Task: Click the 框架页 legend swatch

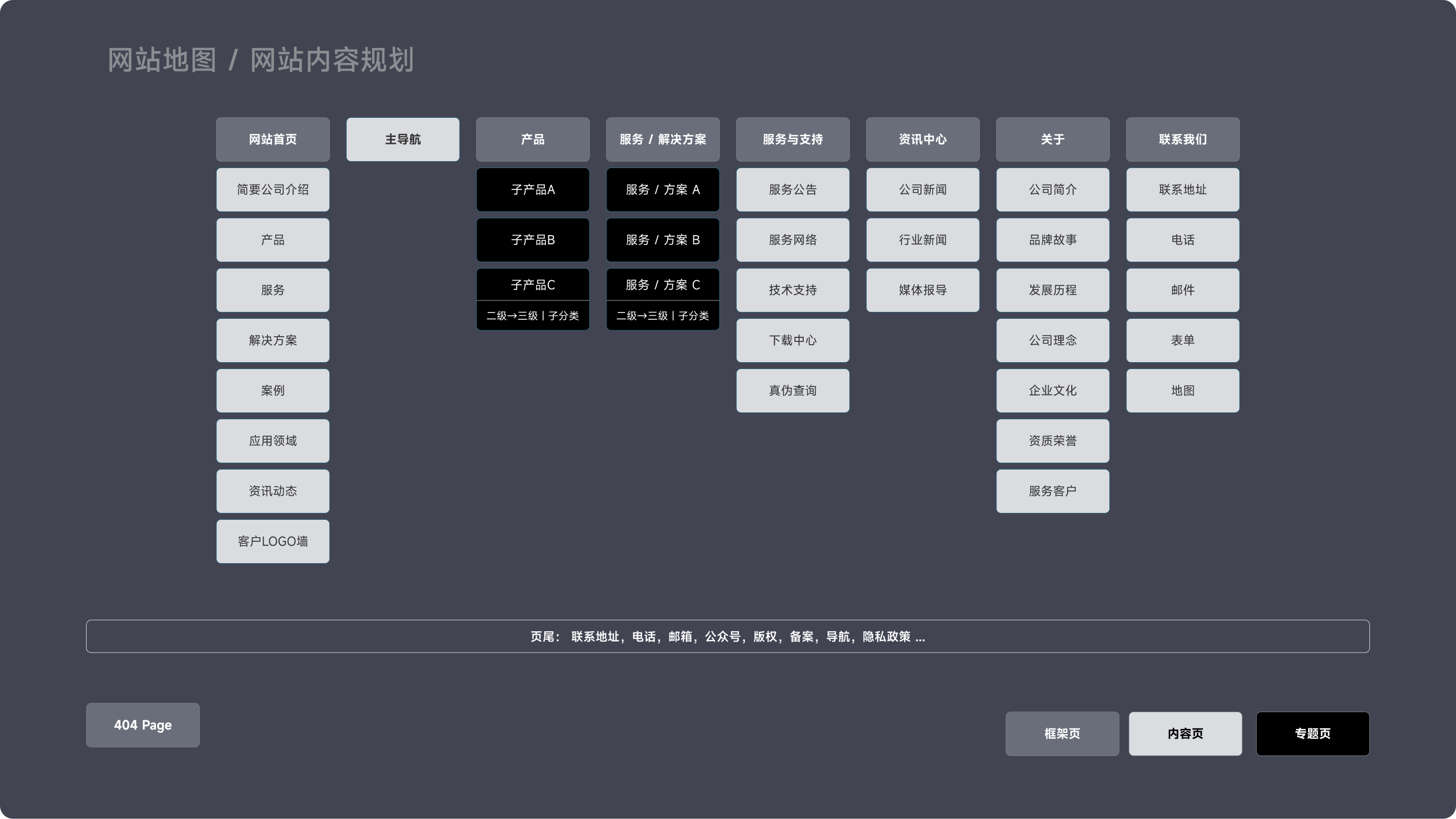Action: (1062, 734)
